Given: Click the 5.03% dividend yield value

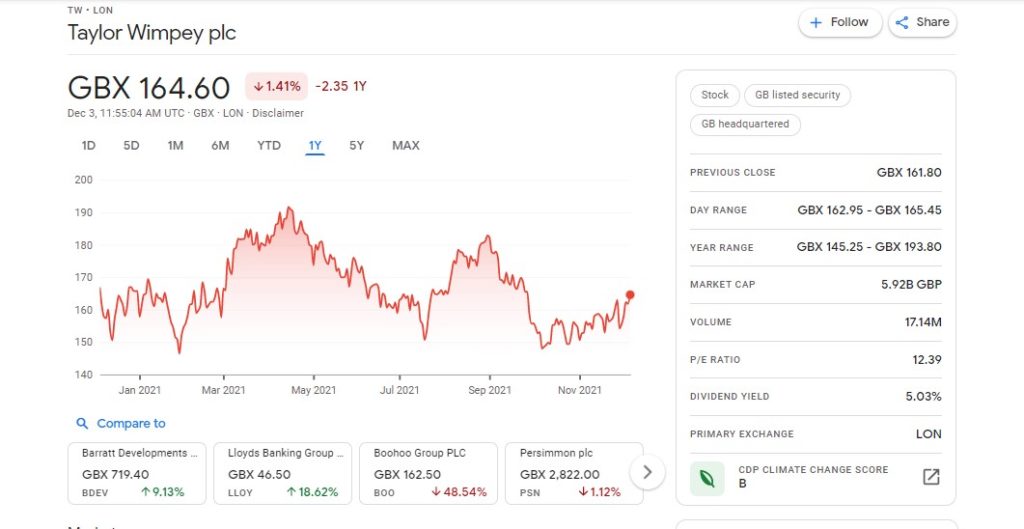Looking at the screenshot, I should [x=923, y=396].
